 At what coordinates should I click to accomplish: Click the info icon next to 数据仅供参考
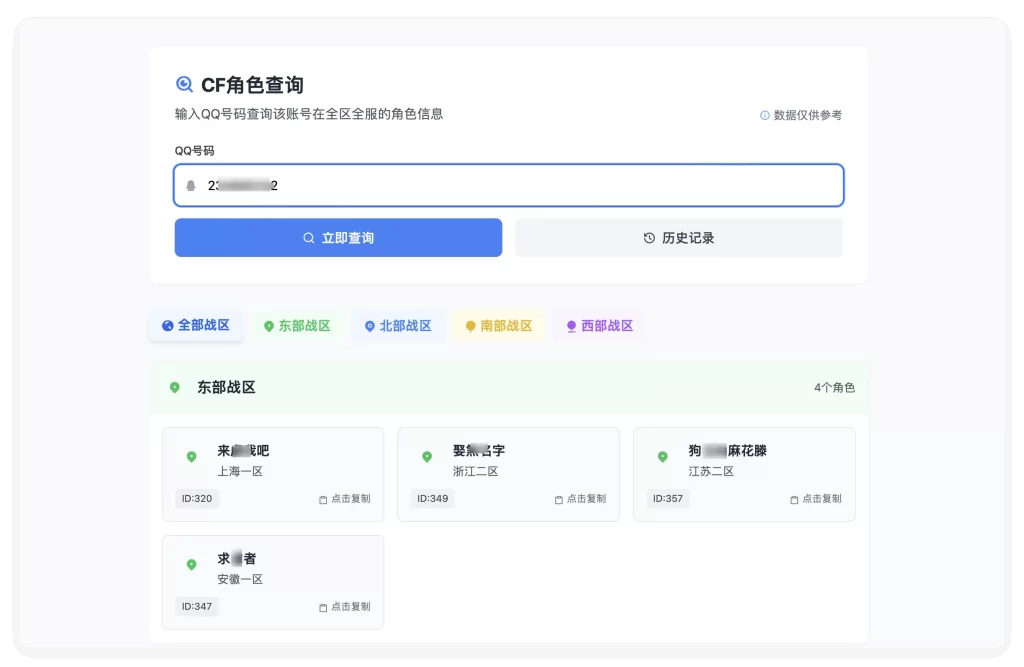(x=766, y=115)
